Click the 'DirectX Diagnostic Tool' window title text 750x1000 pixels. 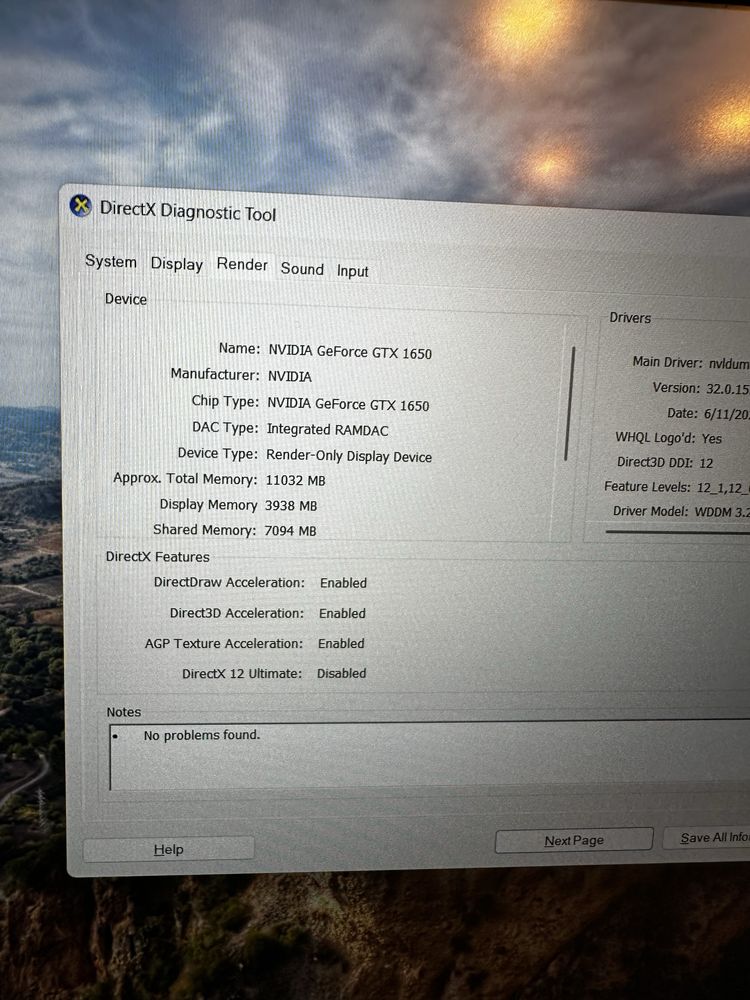[x=188, y=211]
